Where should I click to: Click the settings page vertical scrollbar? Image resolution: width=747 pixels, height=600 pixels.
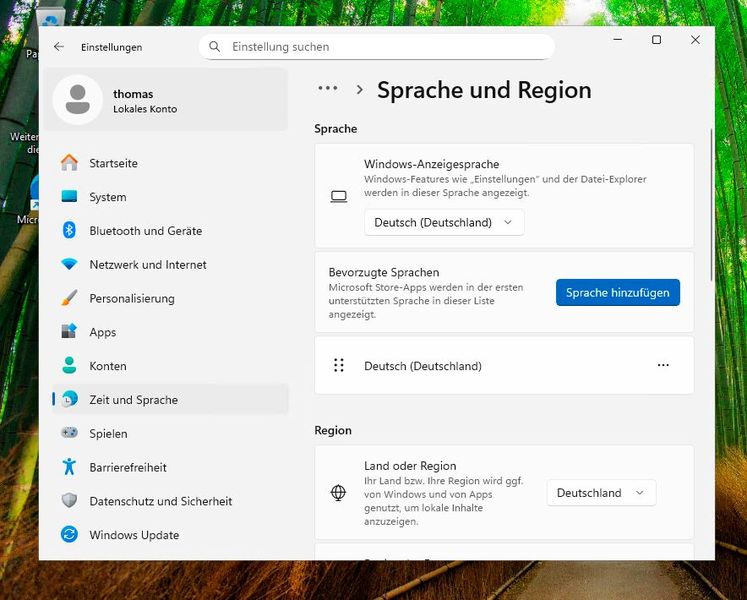coord(711,205)
